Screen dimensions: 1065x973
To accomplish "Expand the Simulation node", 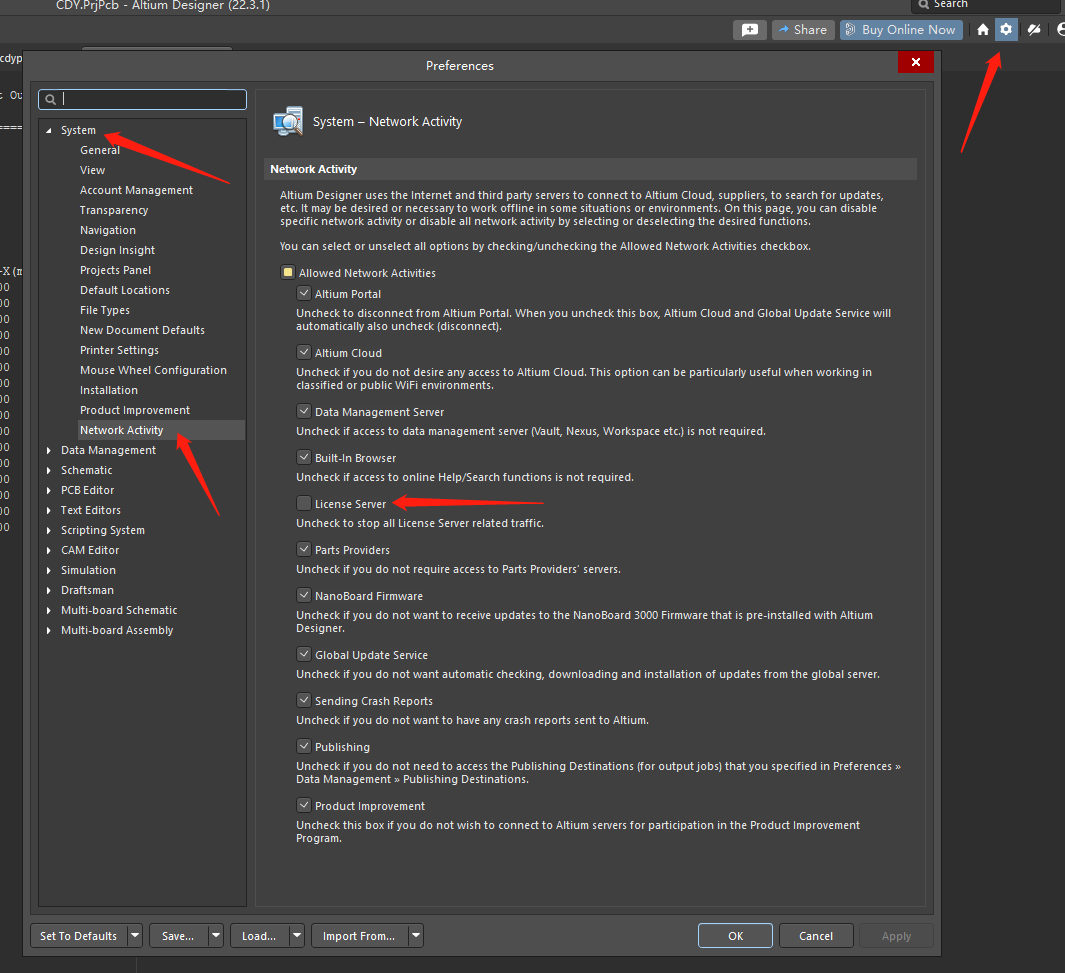I will [49, 570].
